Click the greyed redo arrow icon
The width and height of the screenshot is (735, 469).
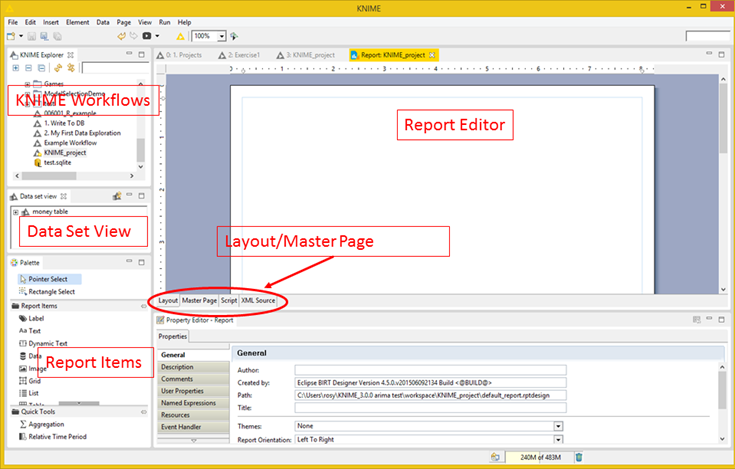(x=134, y=36)
